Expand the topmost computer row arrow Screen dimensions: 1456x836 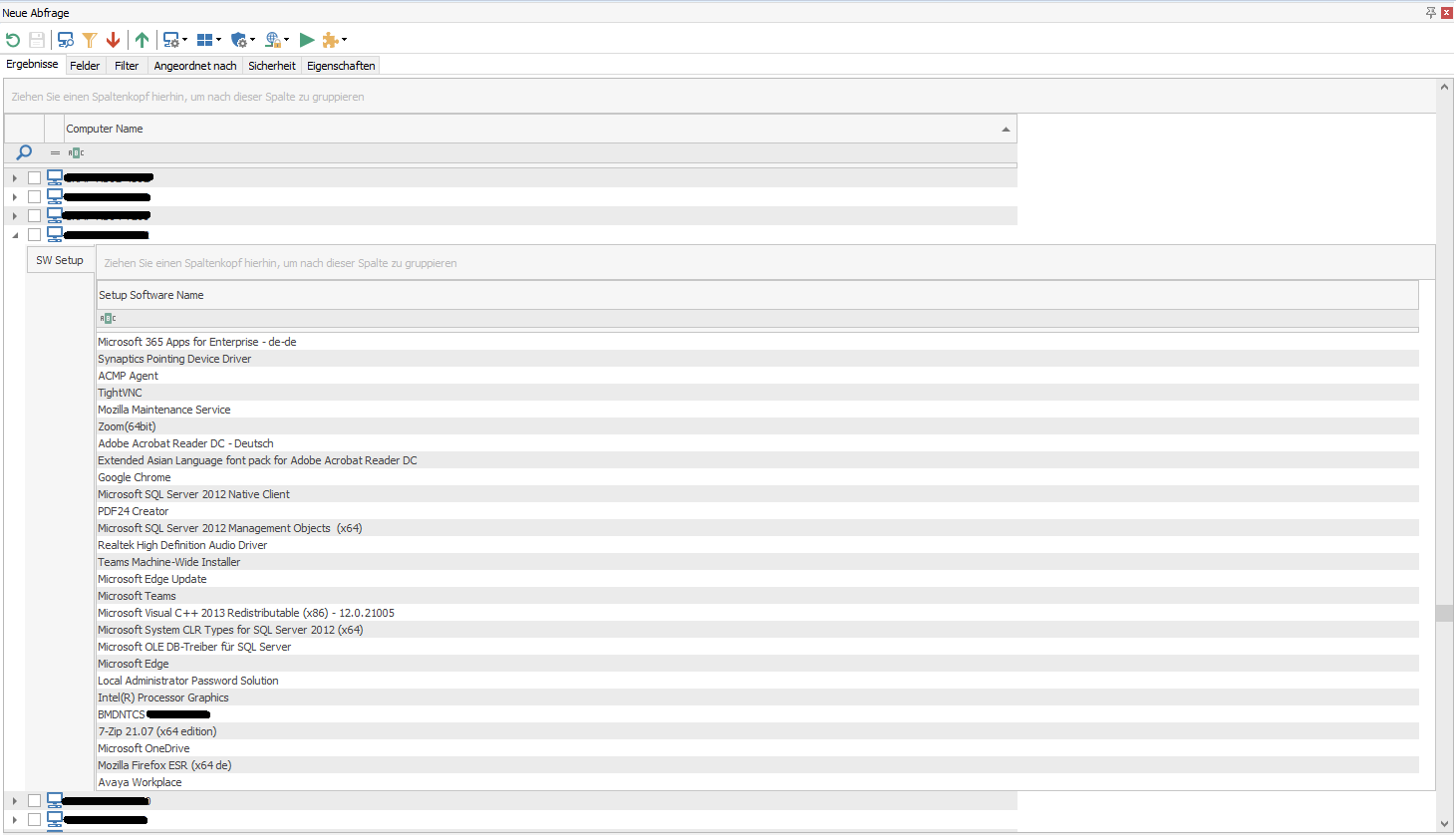click(15, 178)
